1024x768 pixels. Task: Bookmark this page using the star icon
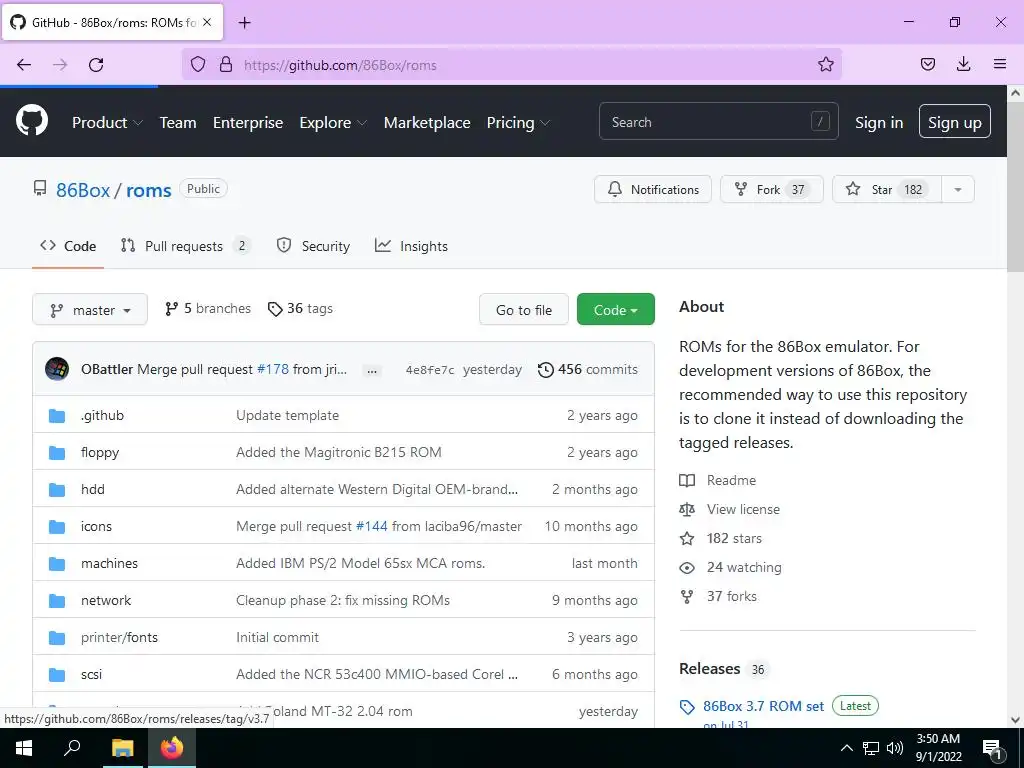pyautogui.click(x=825, y=64)
